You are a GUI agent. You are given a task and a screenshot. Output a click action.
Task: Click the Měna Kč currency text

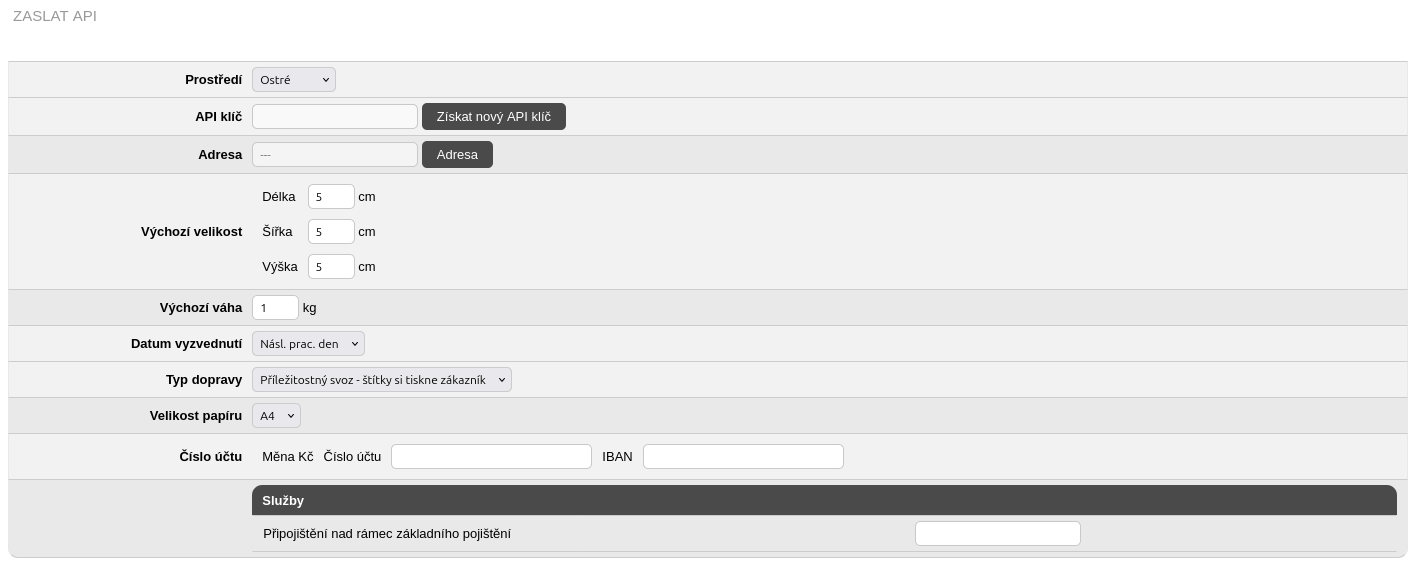287,457
